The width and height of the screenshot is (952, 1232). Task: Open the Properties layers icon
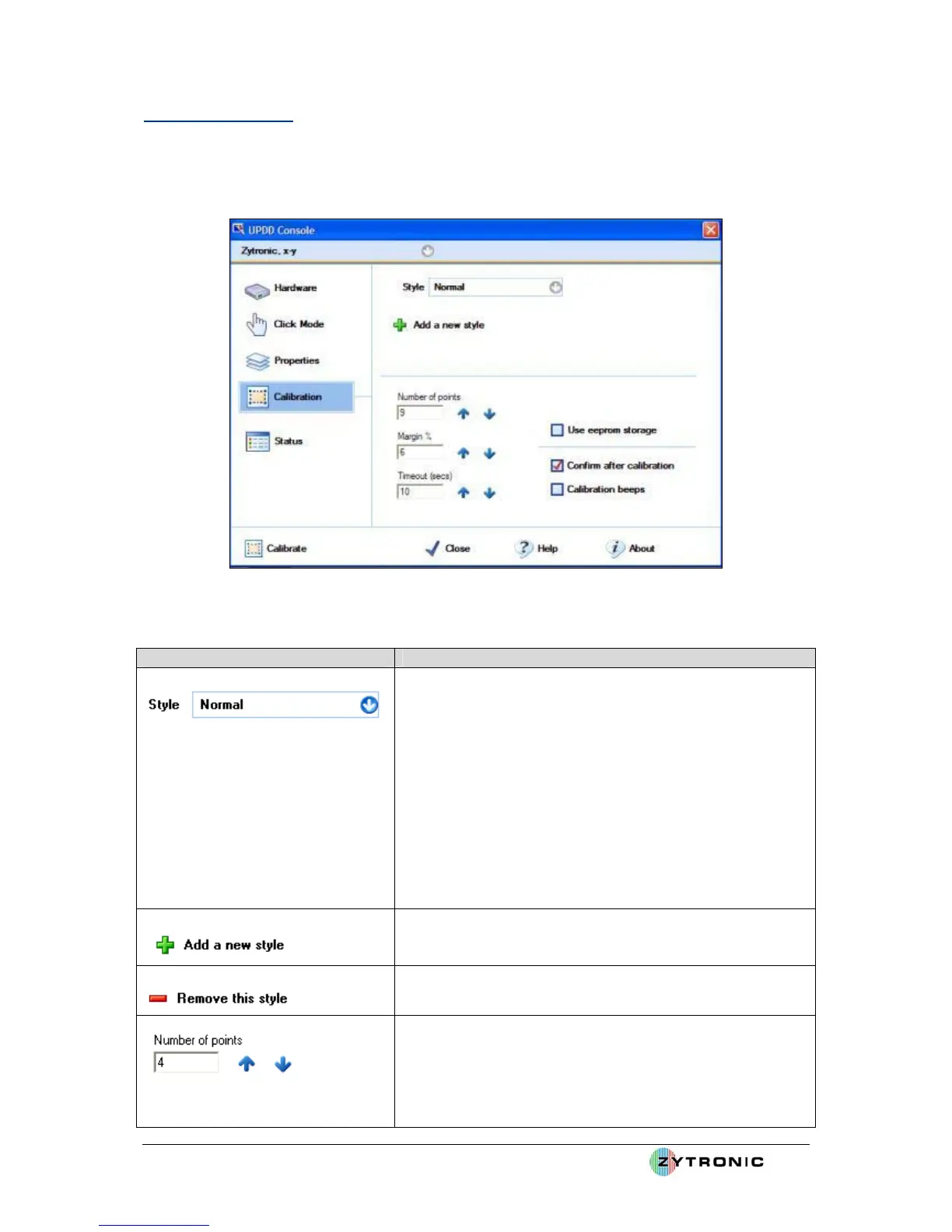[257, 362]
